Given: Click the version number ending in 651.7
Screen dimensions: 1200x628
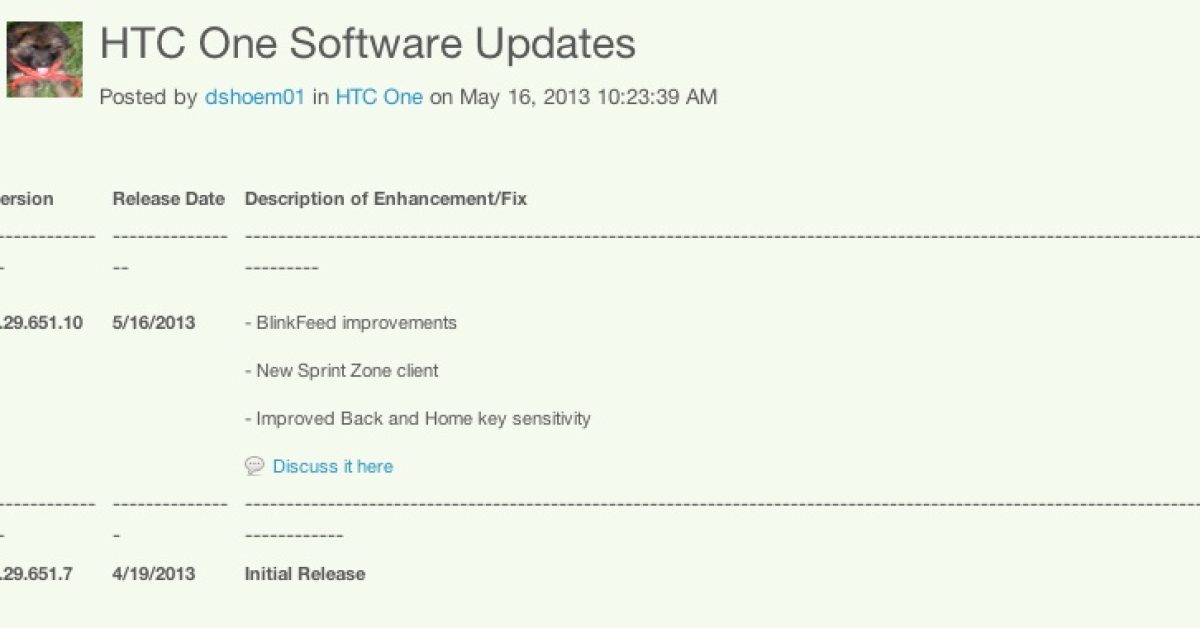Looking at the screenshot, I should [36, 574].
